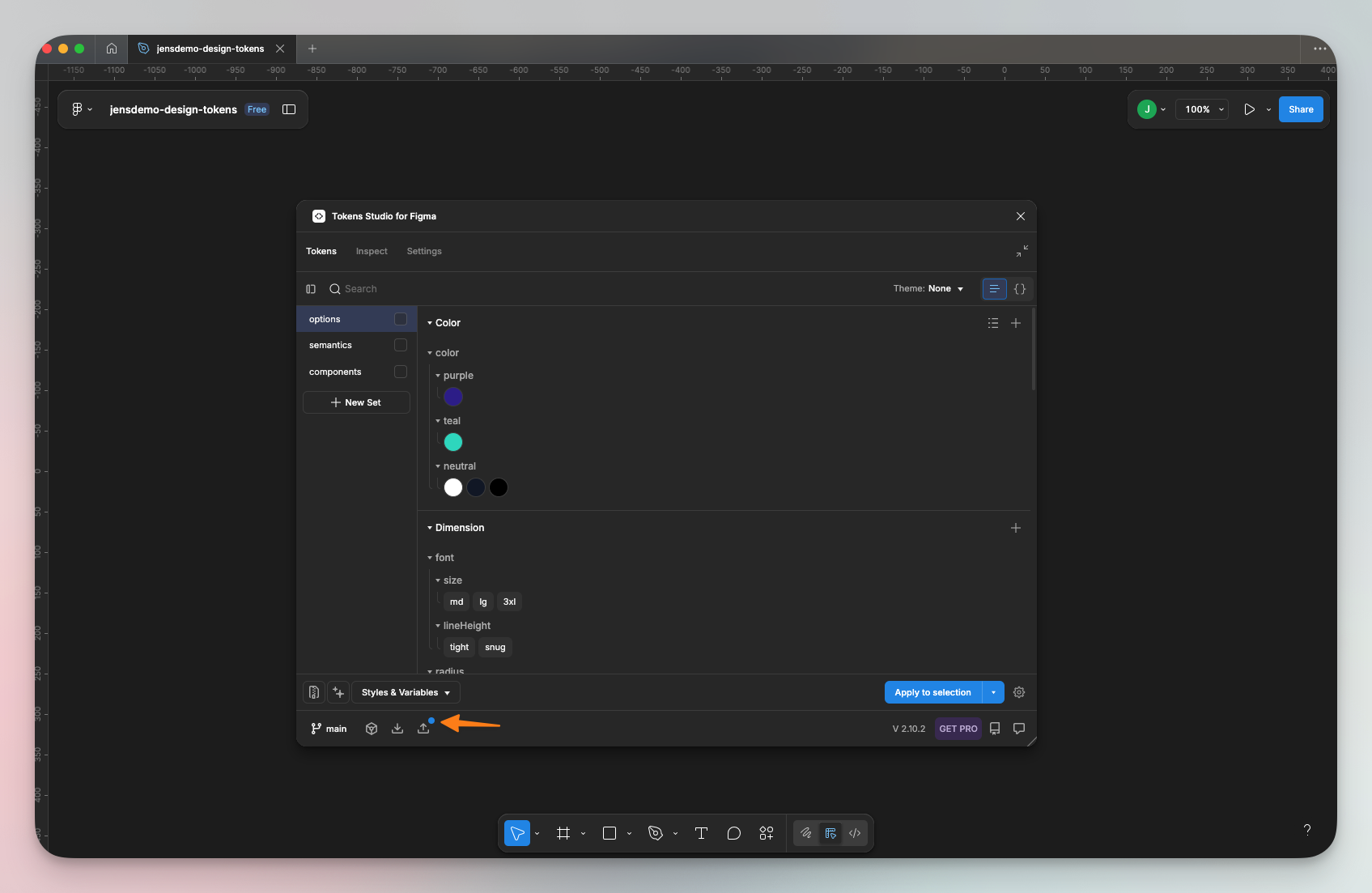Screen dimensions: 1372x893
Task: Enable the semantics token set checkbox
Action: pos(401,345)
